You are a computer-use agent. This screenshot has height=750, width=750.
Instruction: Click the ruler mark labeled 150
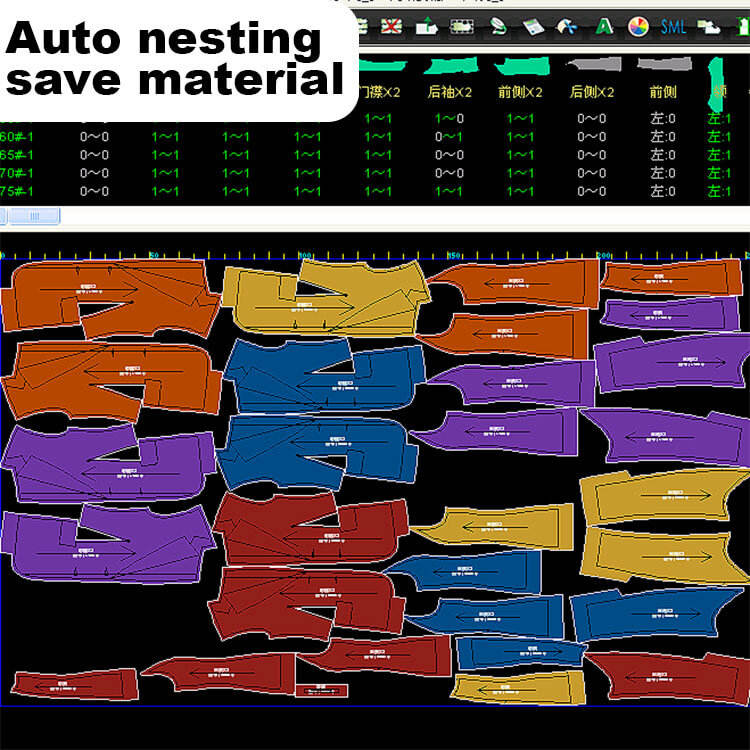point(453,255)
